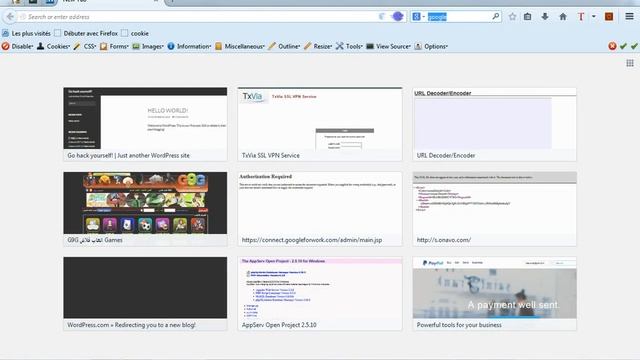Show bookmarks list clipboard icon
The image size is (640, 360).
(x=527, y=17)
